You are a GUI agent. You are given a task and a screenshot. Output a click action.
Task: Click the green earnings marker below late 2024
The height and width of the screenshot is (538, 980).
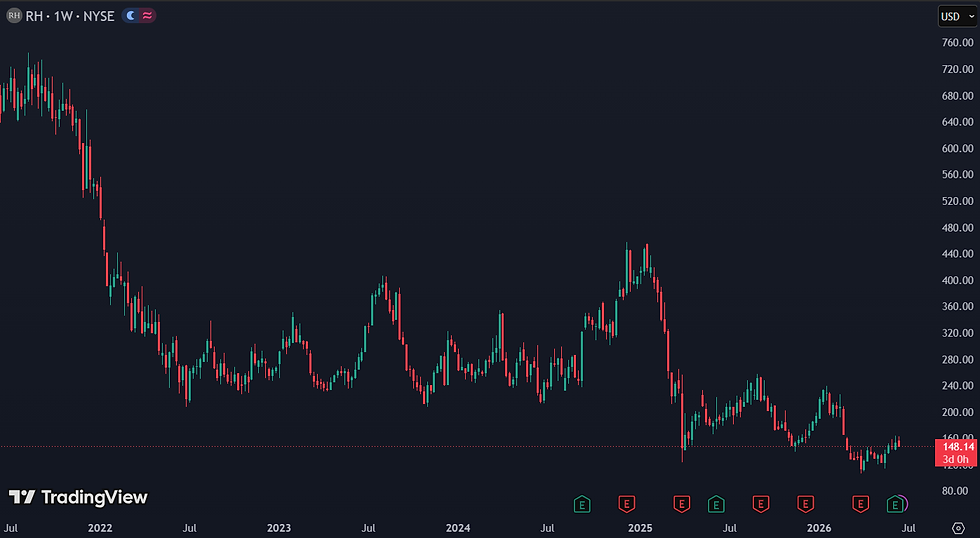(582, 504)
